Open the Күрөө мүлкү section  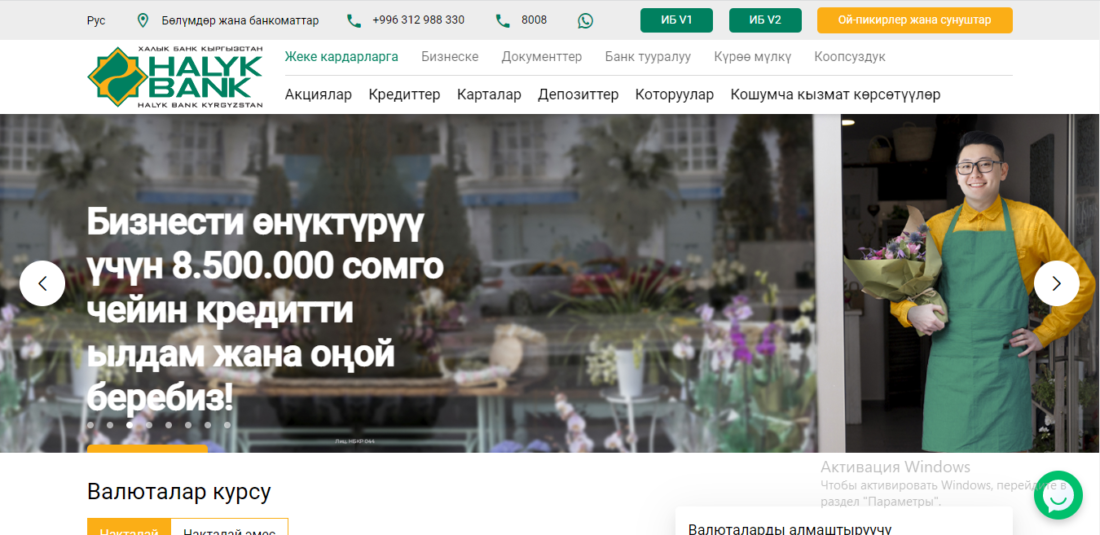[752, 57]
